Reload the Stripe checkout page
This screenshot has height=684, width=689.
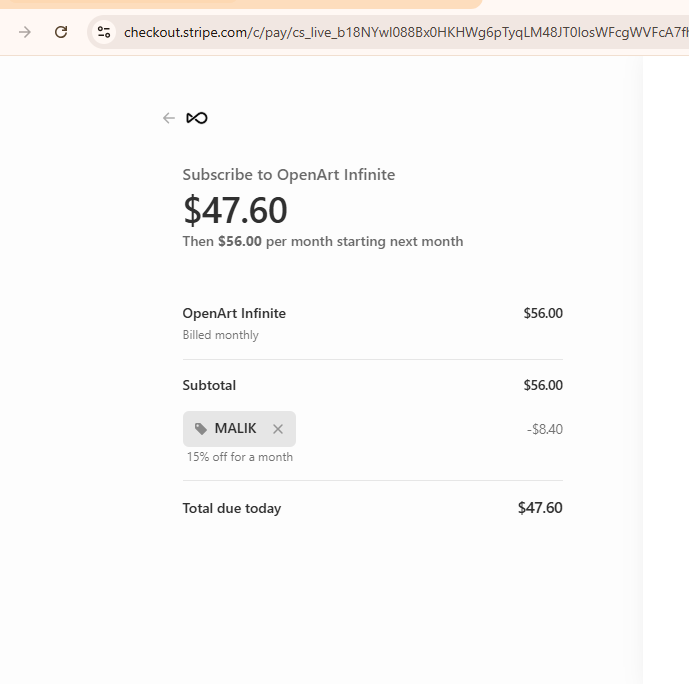pos(61,32)
